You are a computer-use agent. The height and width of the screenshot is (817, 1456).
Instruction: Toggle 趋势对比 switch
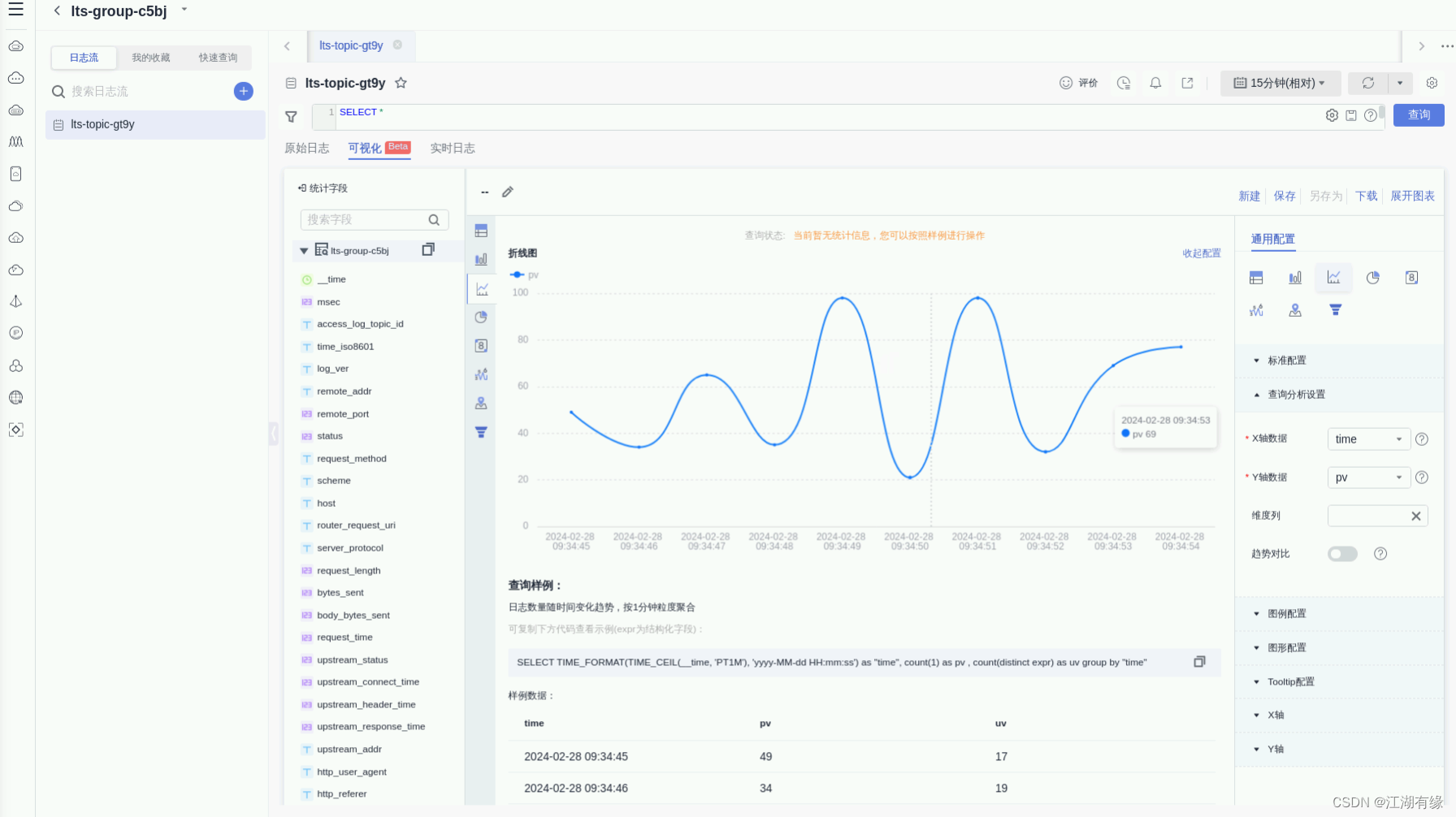pyautogui.click(x=1342, y=554)
